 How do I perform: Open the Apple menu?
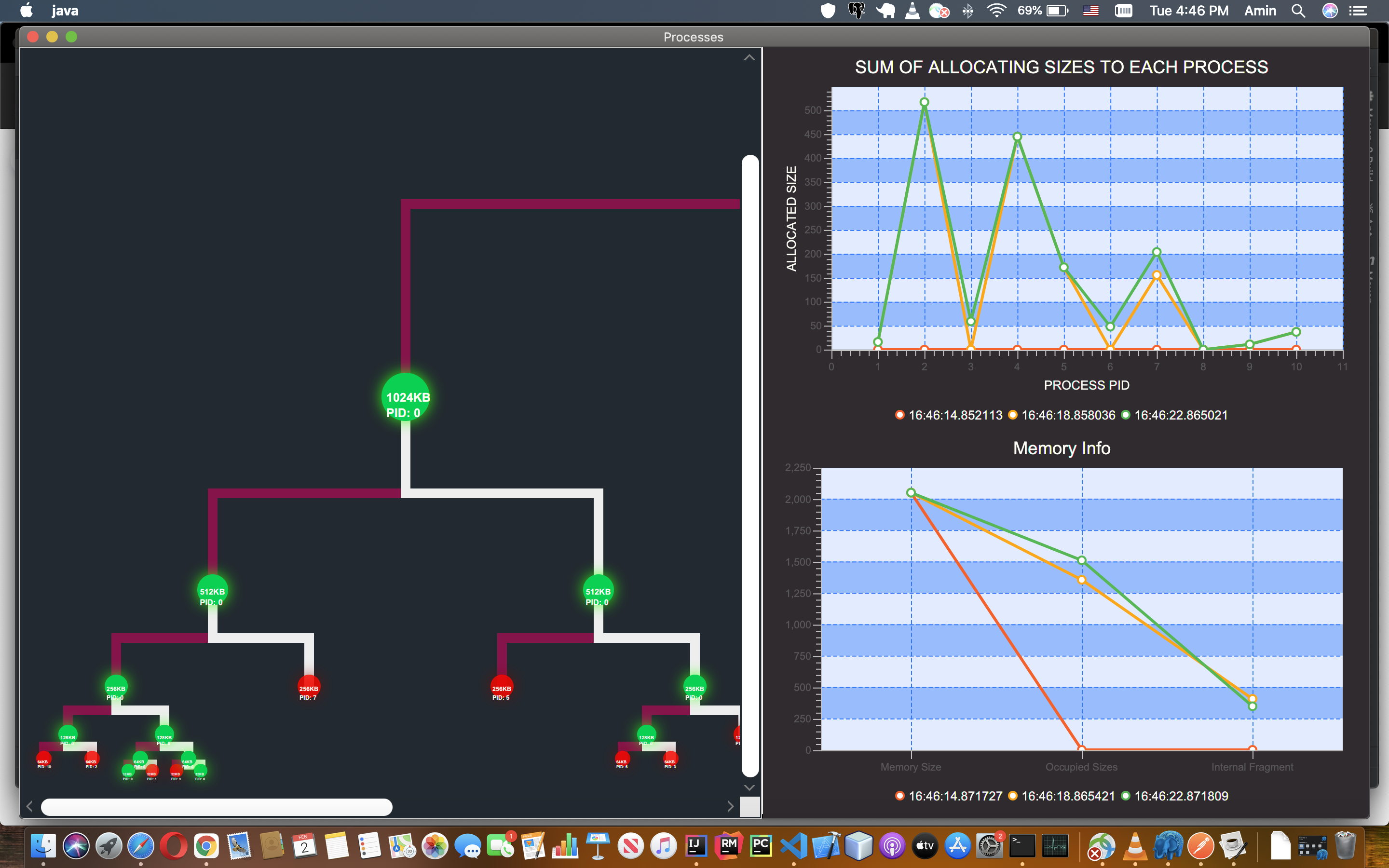27,10
